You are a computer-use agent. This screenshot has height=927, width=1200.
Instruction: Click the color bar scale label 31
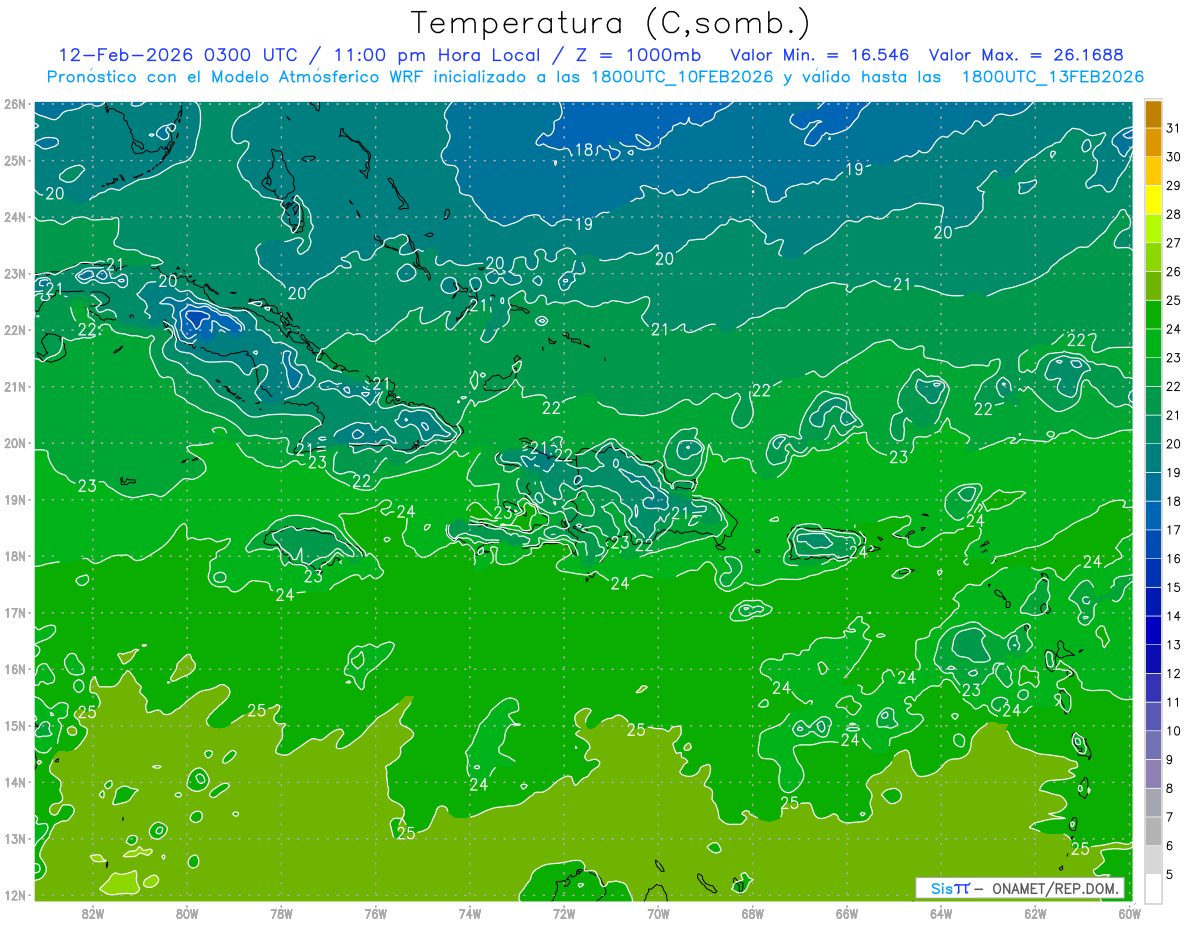[1174, 126]
